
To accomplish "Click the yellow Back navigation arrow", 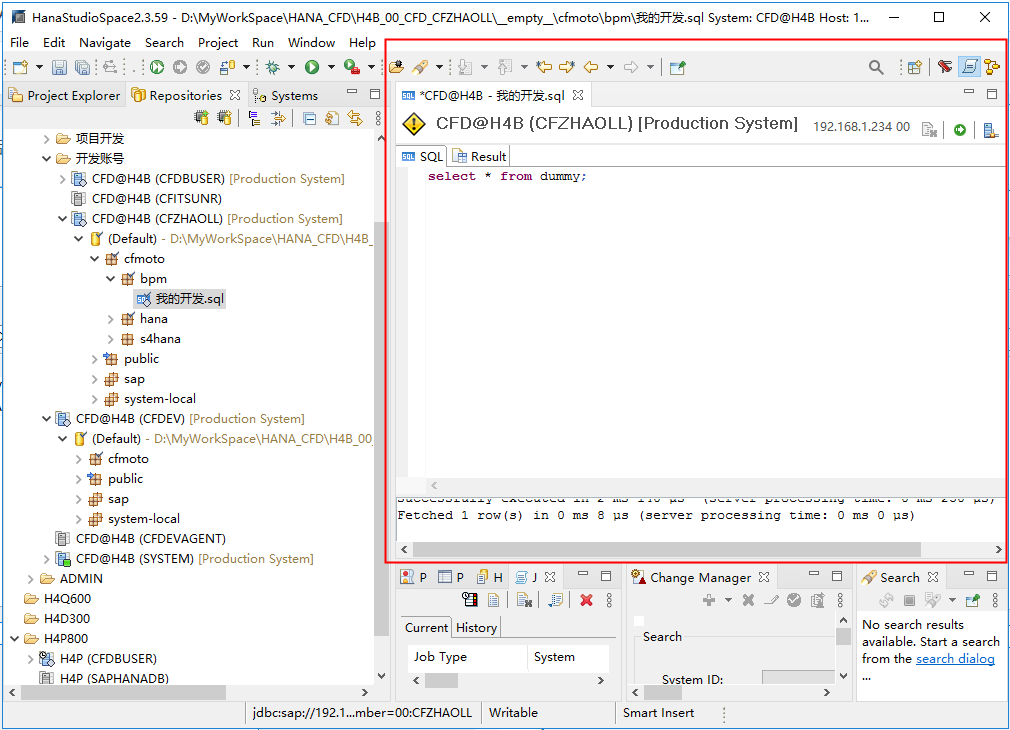I will point(591,67).
